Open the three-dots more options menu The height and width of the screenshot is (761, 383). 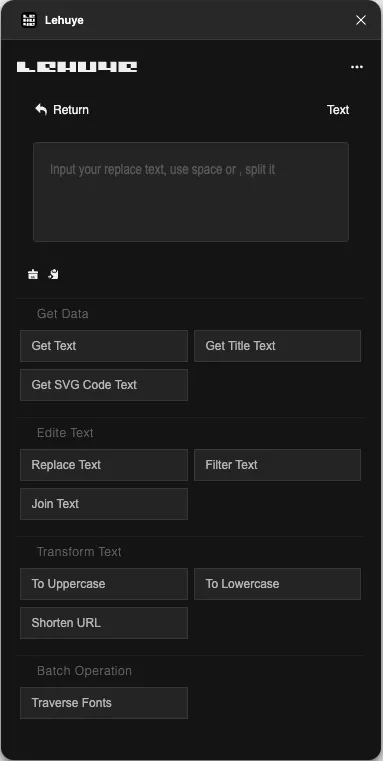357,67
